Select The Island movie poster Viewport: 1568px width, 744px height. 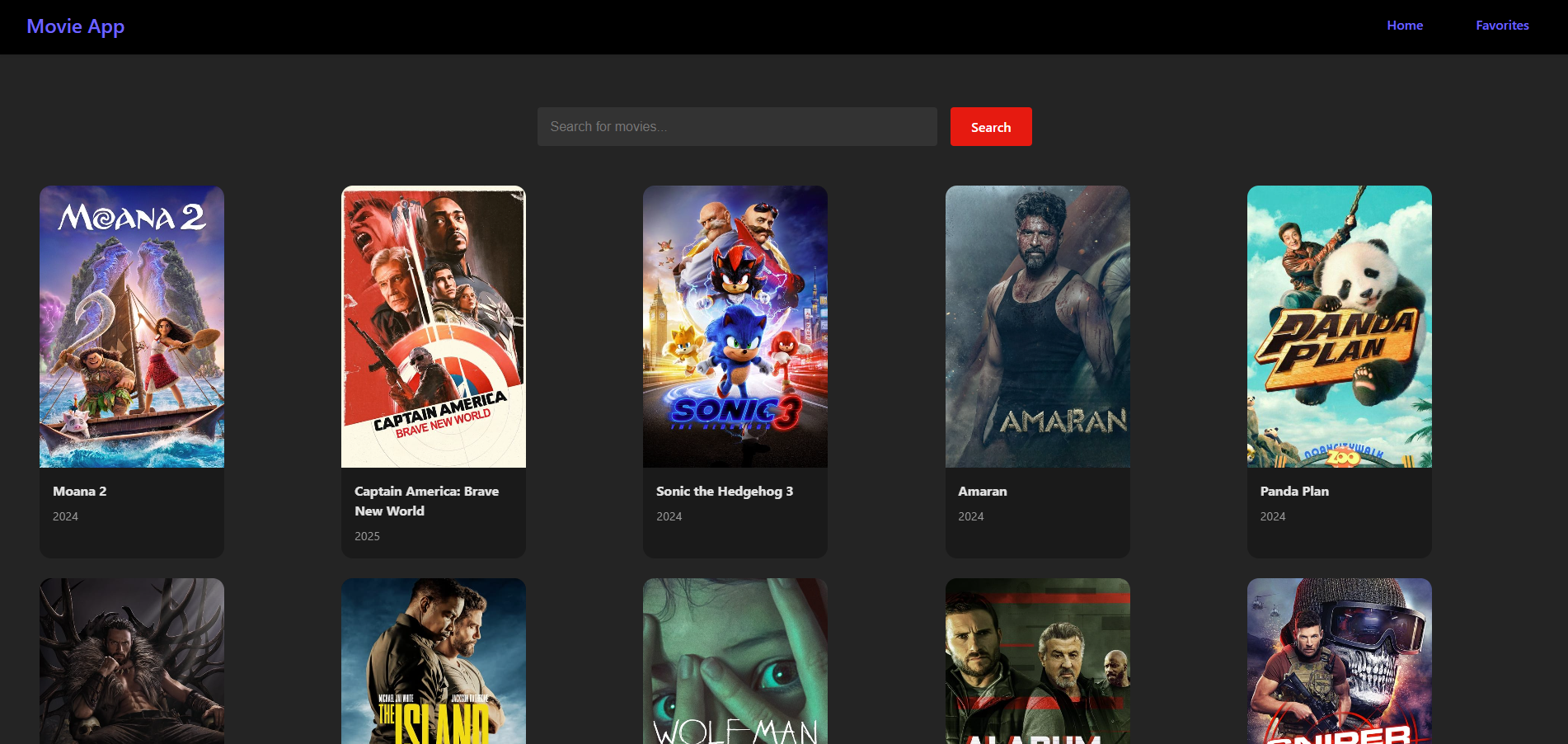click(x=434, y=661)
